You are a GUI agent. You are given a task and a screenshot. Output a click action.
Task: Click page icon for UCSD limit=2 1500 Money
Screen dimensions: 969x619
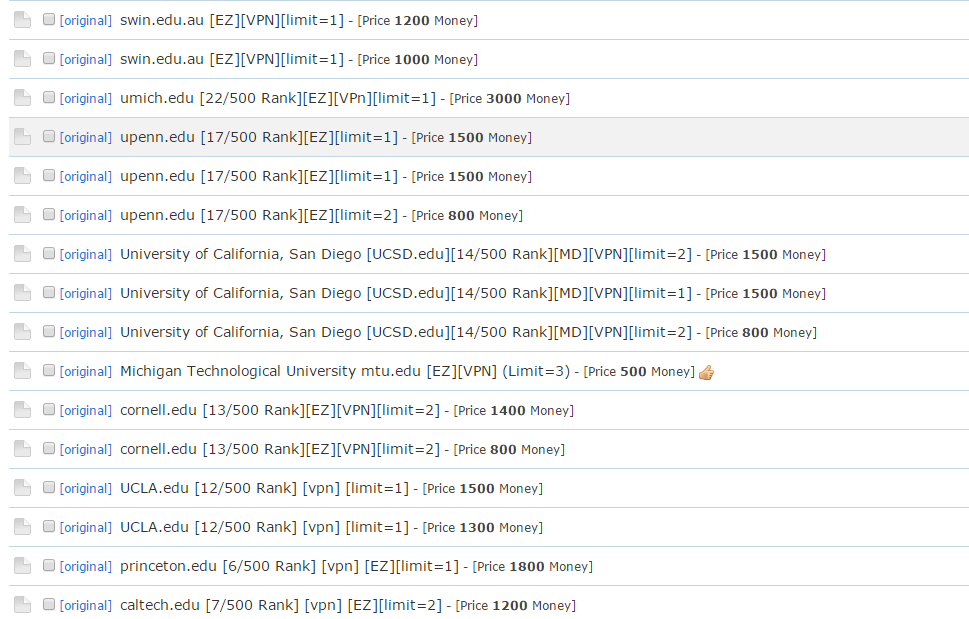(x=22, y=253)
